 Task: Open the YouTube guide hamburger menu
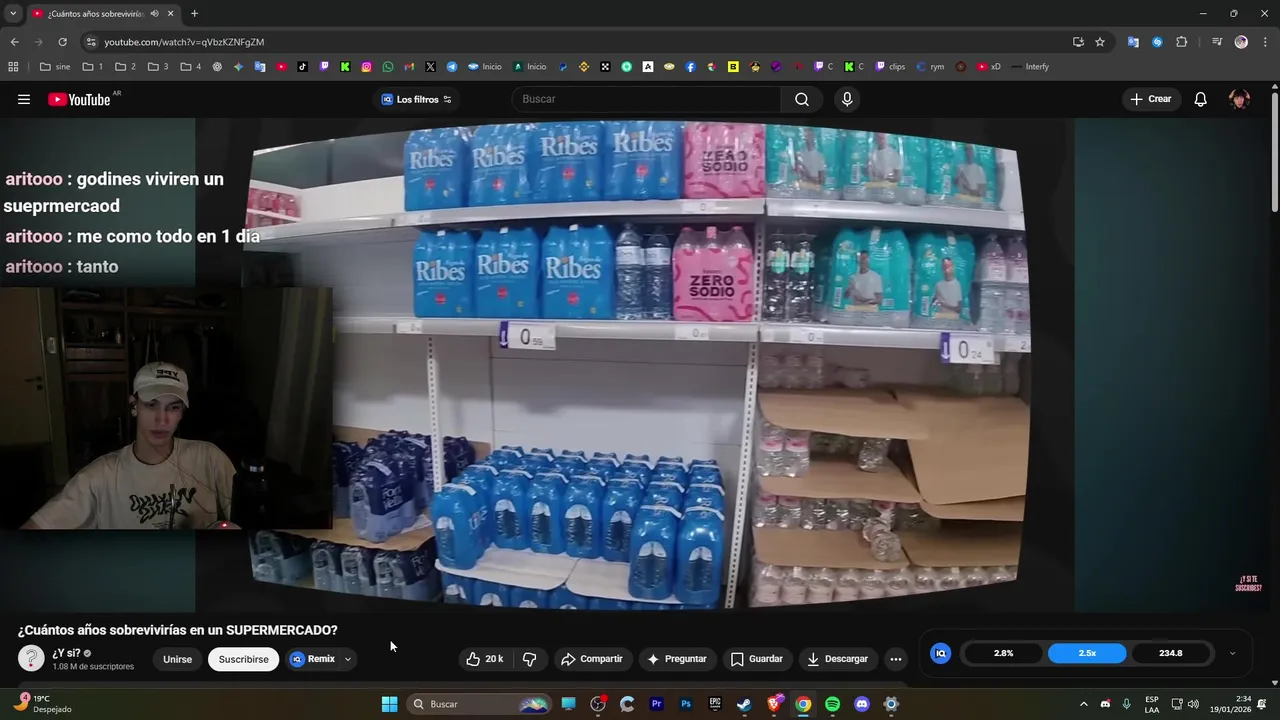click(x=24, y=99)
